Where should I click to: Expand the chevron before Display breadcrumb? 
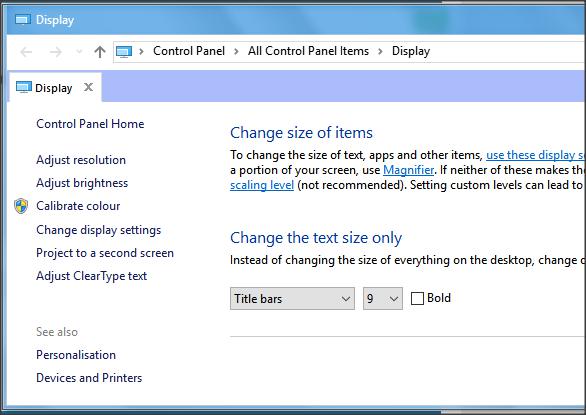(380, 51)
